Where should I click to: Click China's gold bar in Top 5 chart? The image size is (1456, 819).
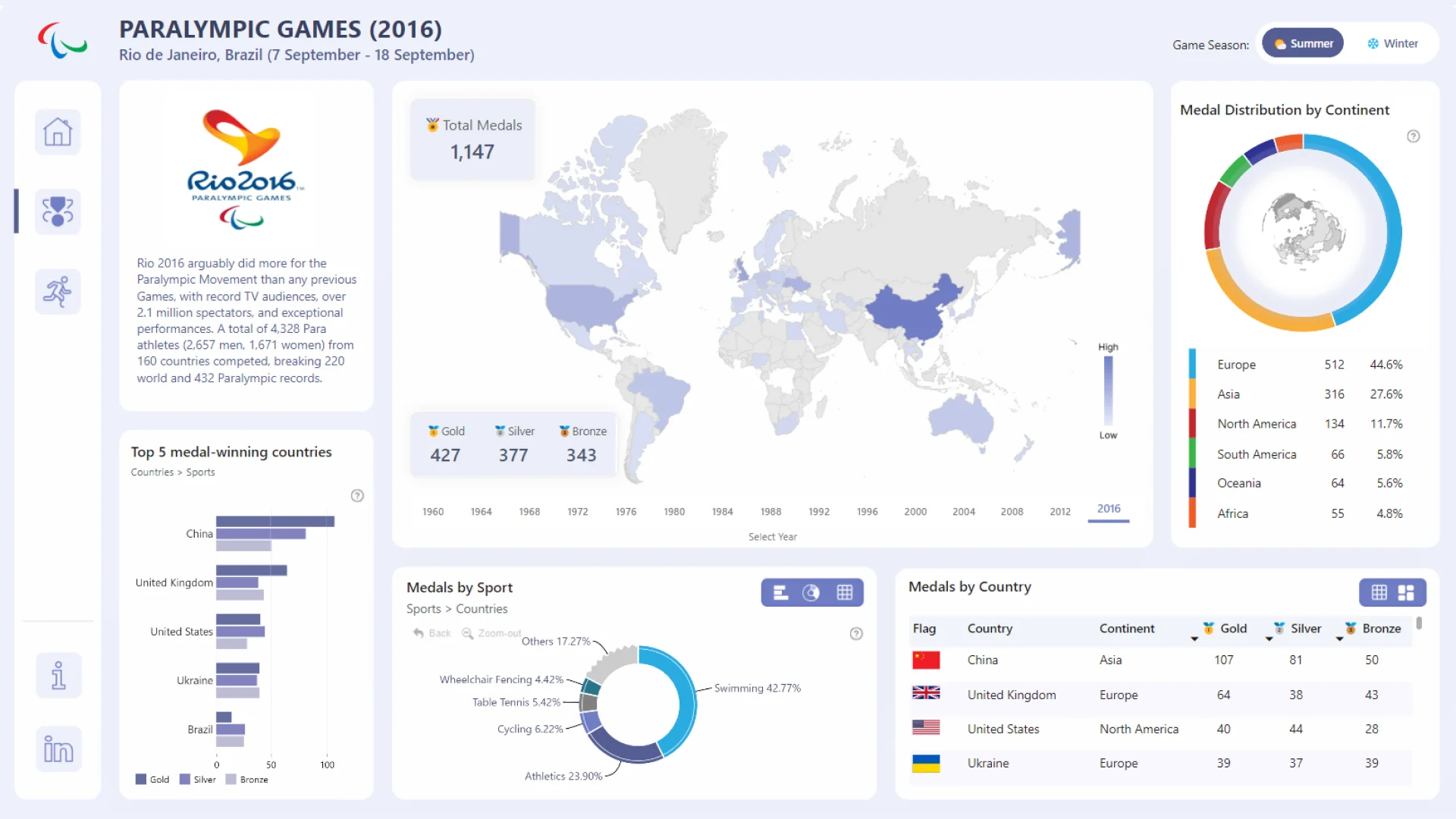click(275, 522)
